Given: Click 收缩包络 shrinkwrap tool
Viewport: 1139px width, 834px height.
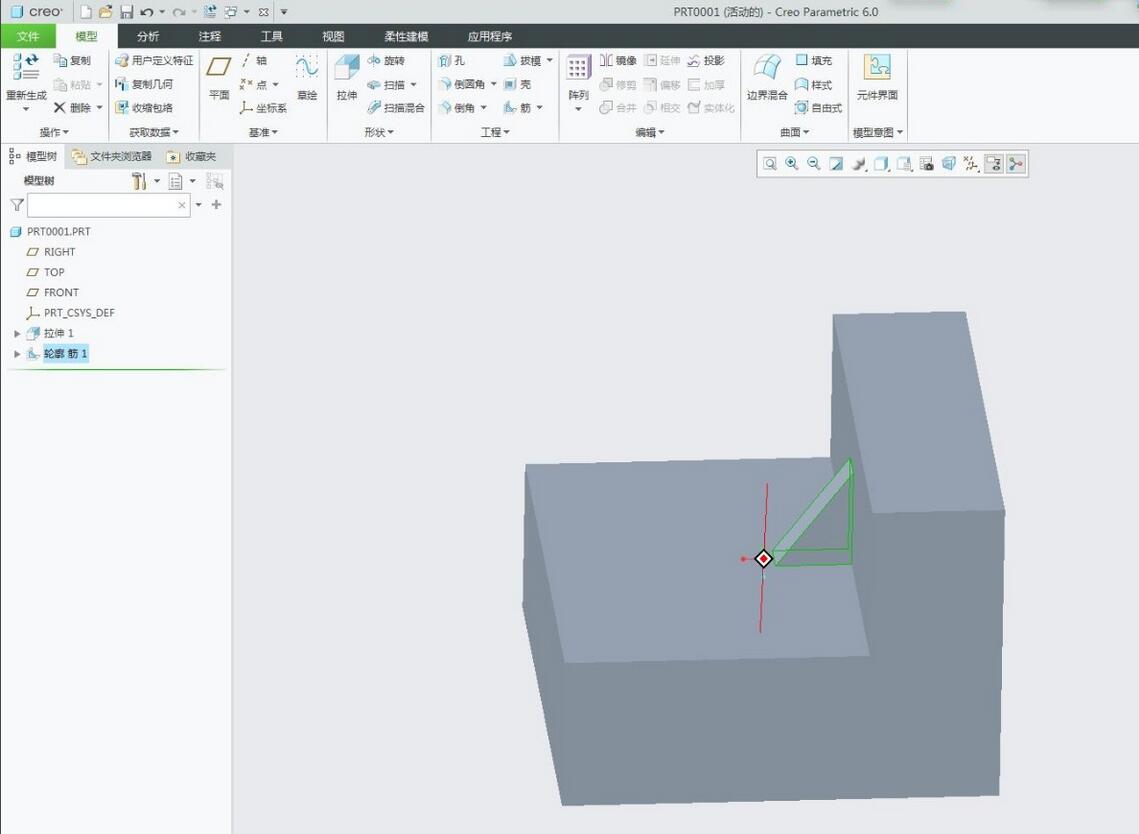Looking at the screenshot, I should coord(144,108).
